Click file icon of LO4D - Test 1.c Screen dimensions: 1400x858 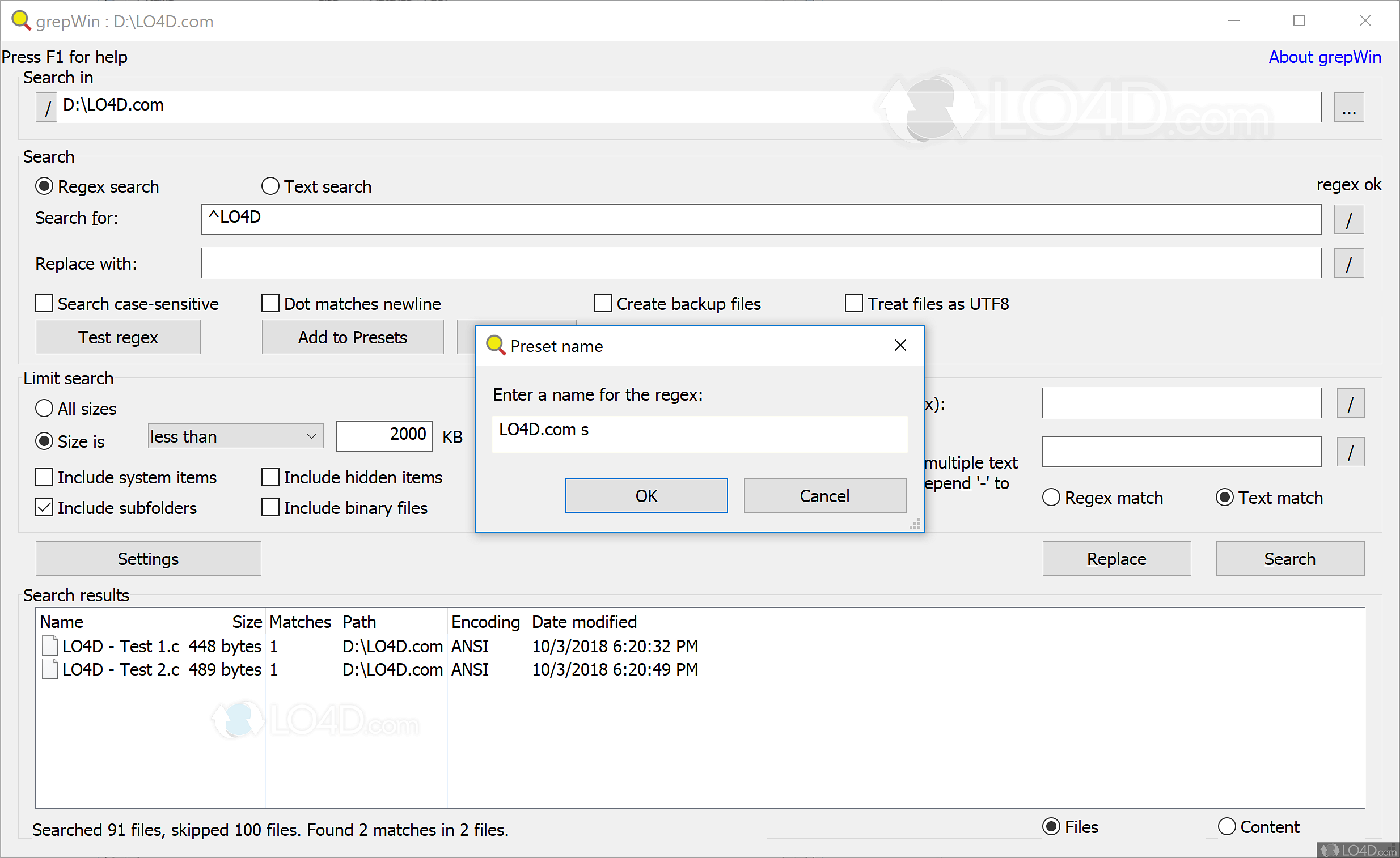50,645
